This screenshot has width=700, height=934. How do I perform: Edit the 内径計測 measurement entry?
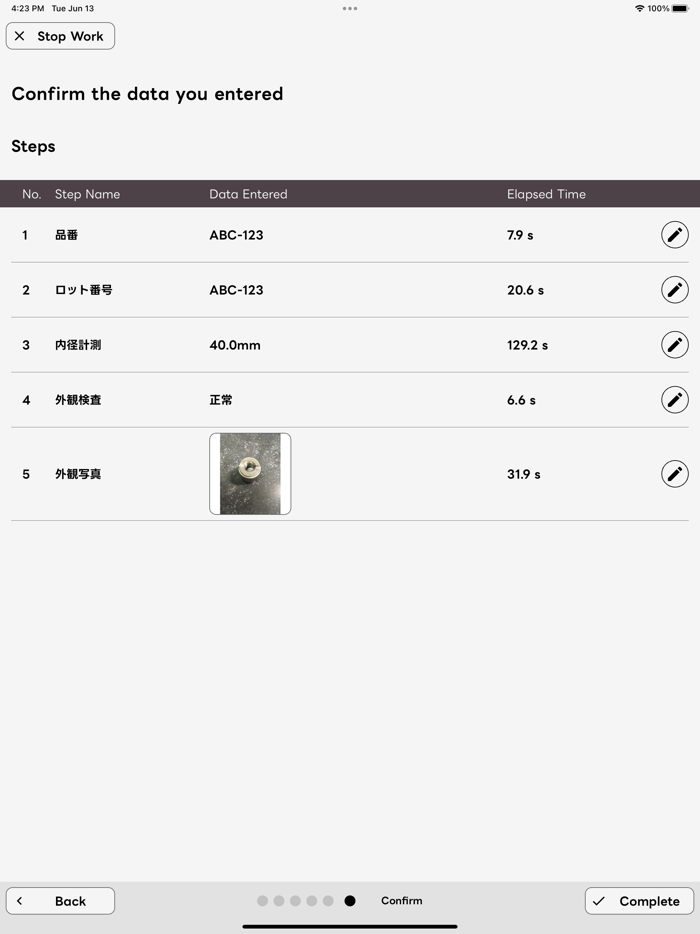point(675,345)
